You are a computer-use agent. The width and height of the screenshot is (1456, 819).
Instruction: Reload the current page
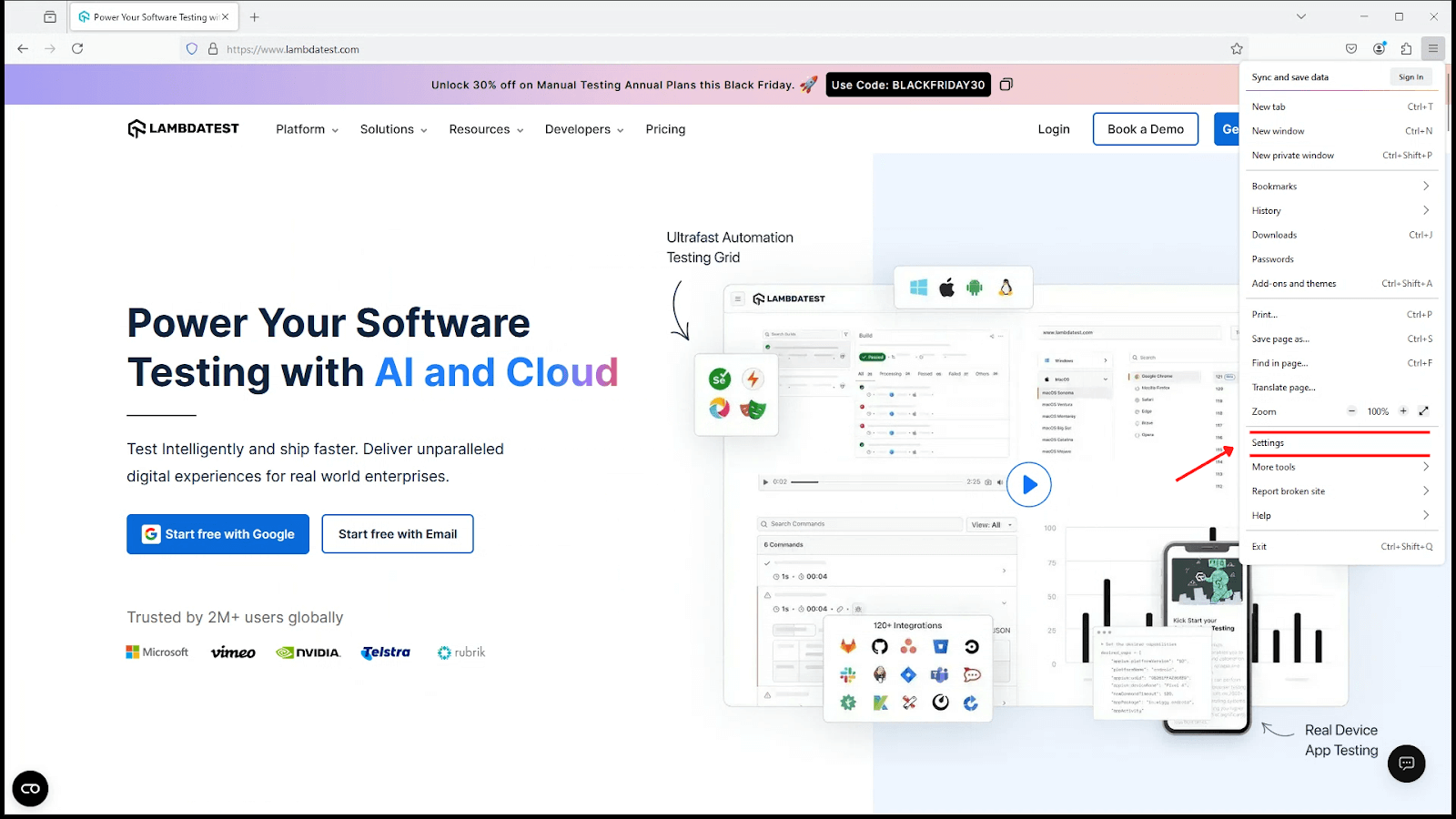point(77,49)
